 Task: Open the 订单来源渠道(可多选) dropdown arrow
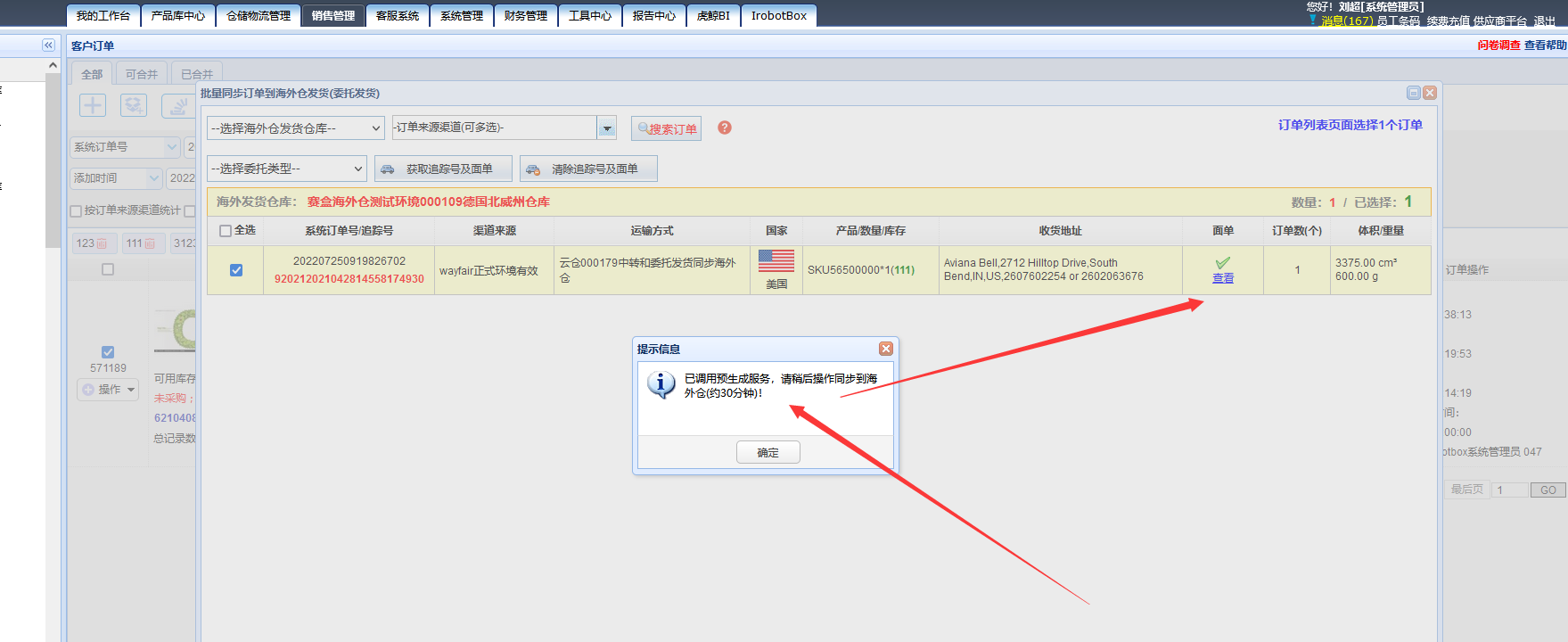pyautogui.click(x=607, y=128)
